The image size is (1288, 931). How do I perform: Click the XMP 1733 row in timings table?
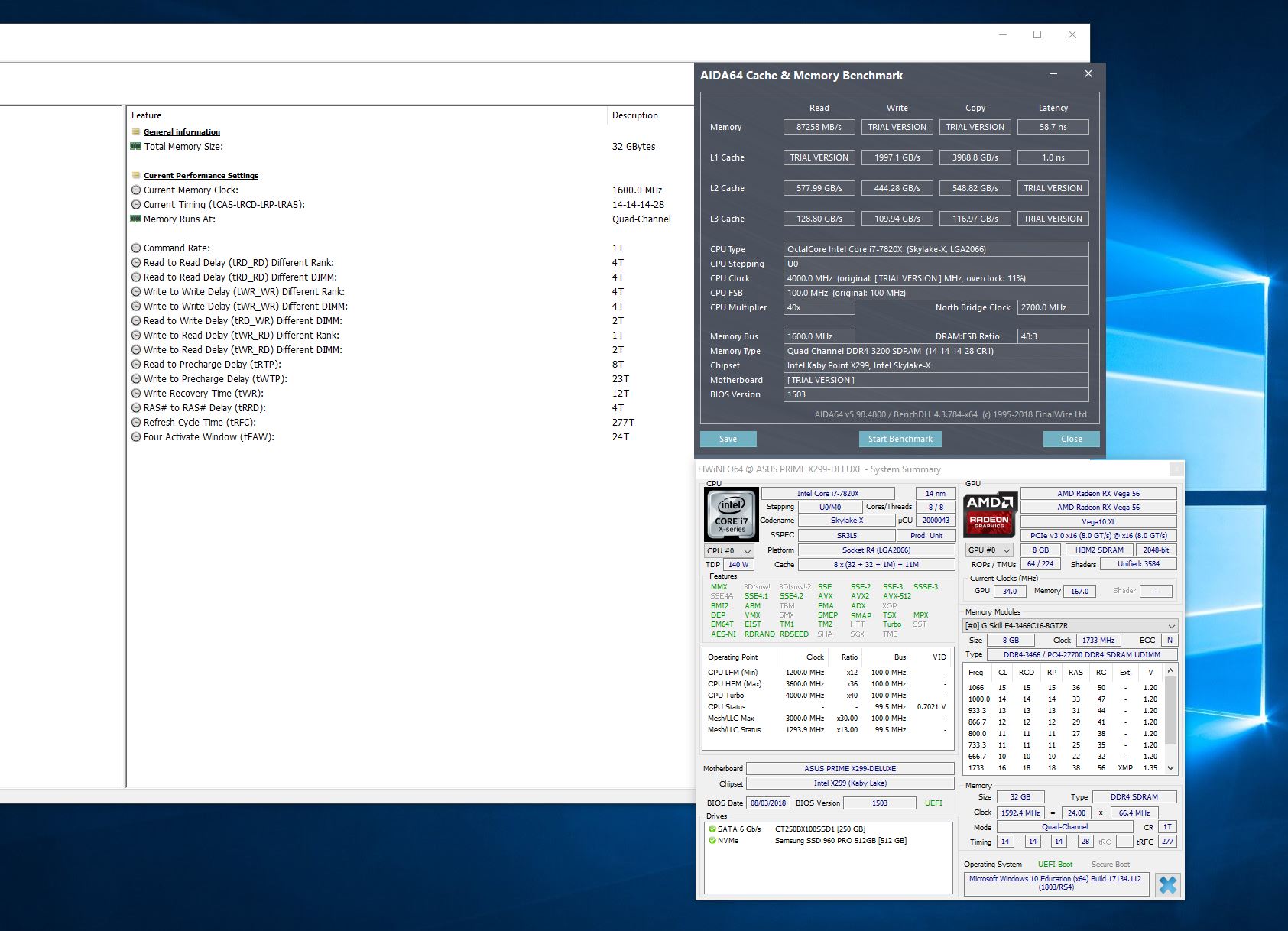[1063, 768]
